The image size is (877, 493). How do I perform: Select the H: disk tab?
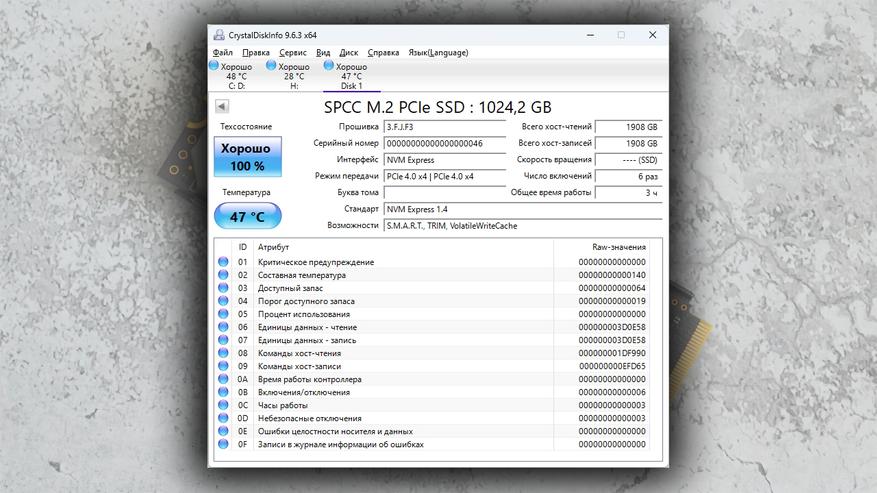(294, 76)
